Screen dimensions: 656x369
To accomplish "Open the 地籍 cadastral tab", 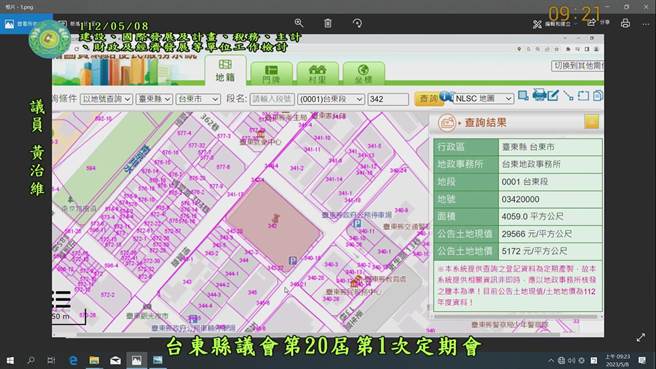I will [x=225, y=70].
